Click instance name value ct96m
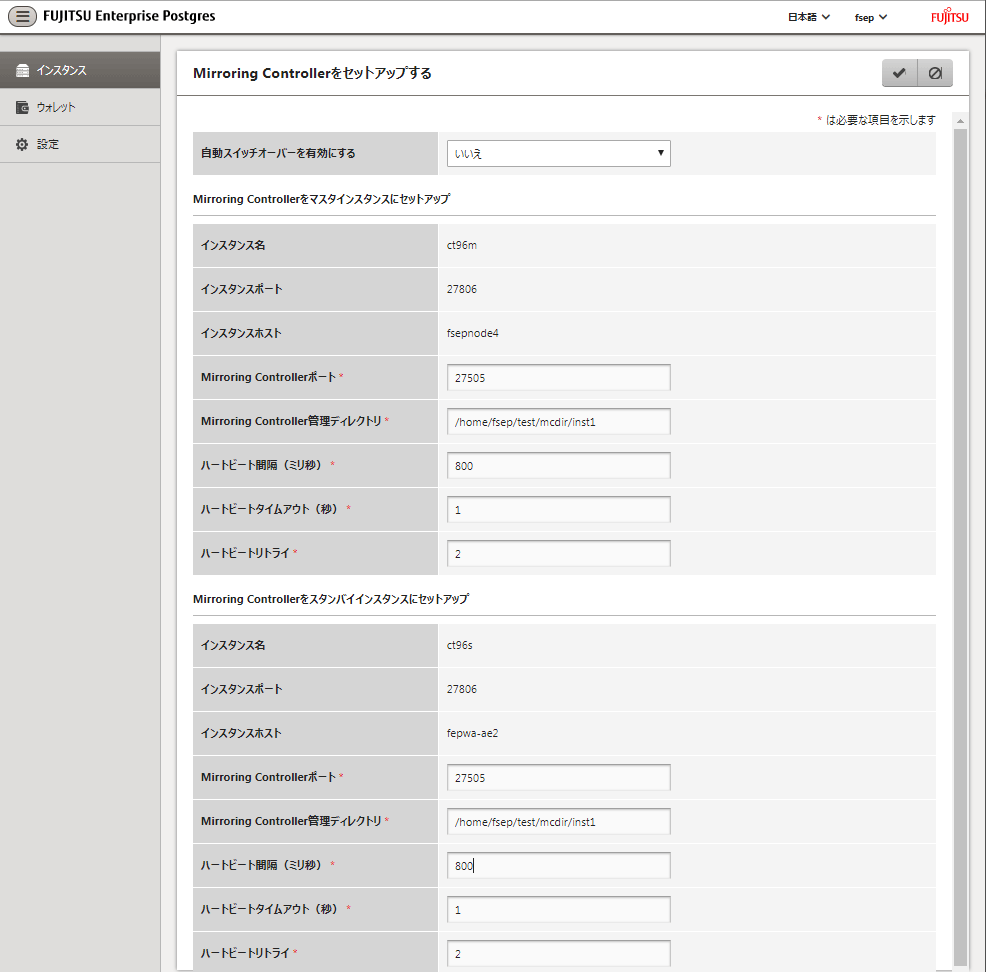 (x=462, y=245)
